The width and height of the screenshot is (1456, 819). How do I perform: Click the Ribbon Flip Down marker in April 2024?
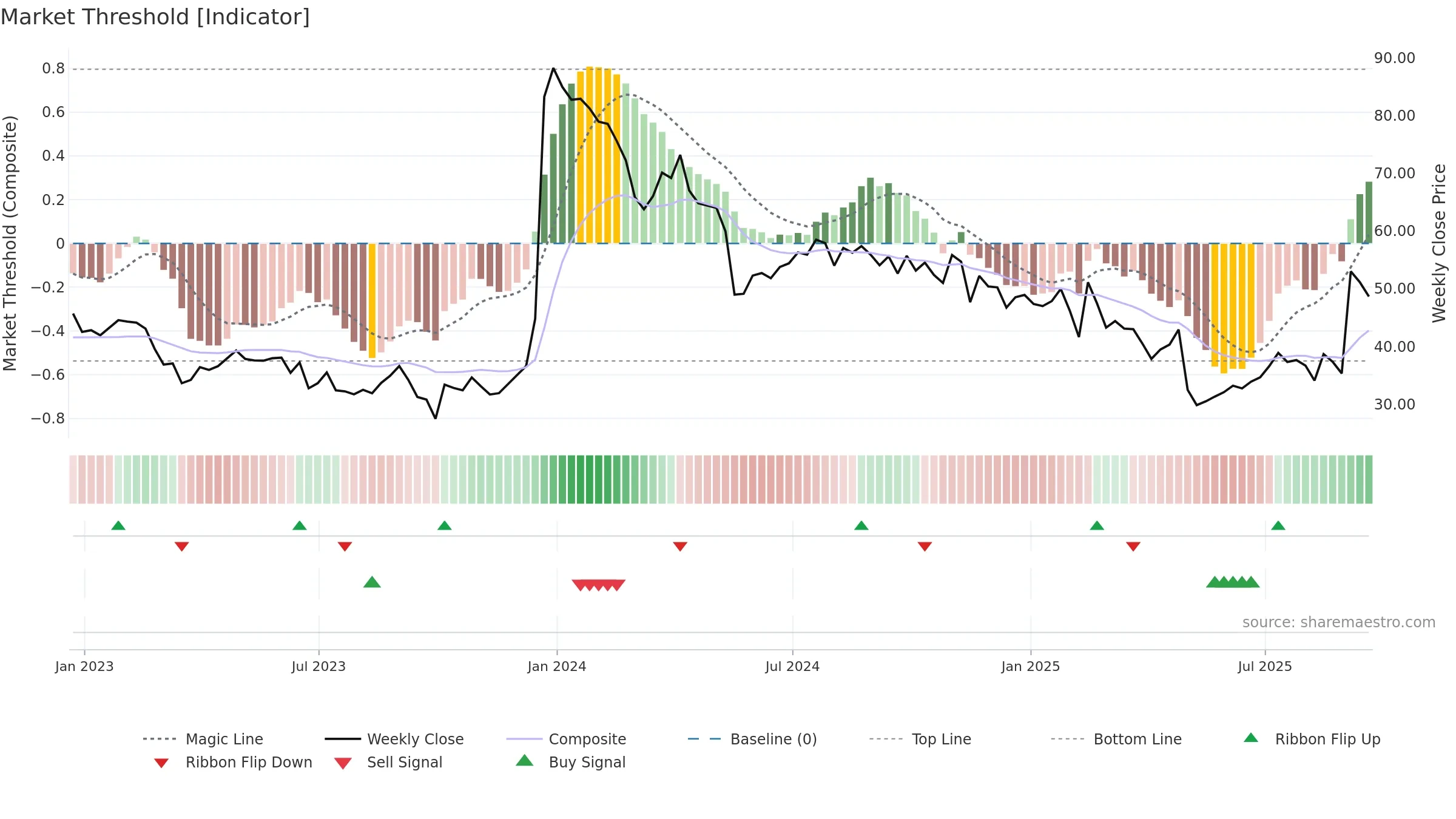pos(680,547)
